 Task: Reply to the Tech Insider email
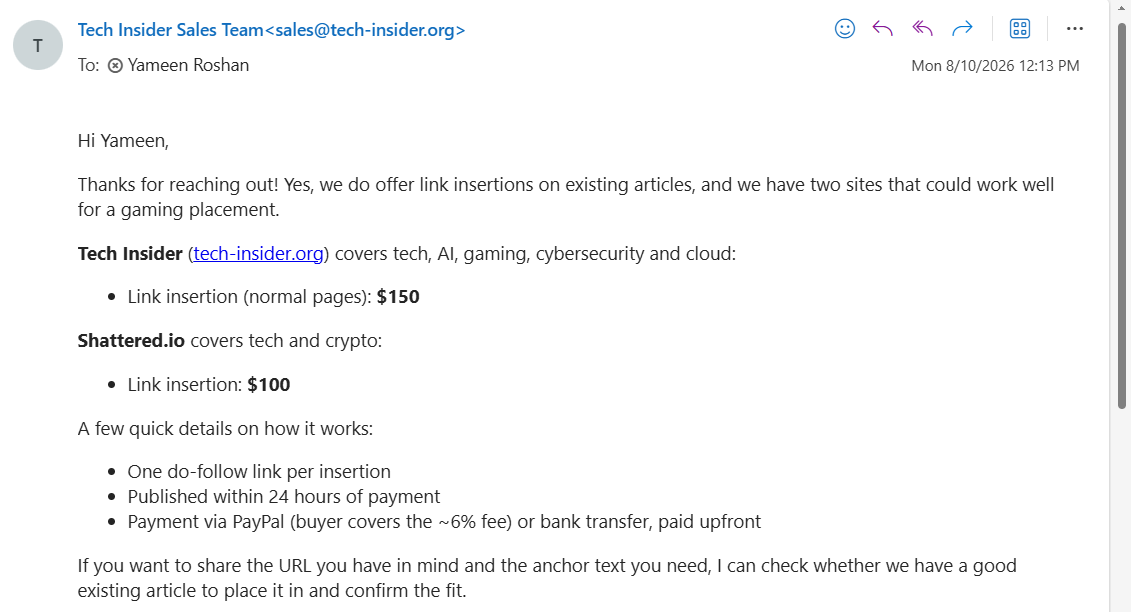point(883,29)
